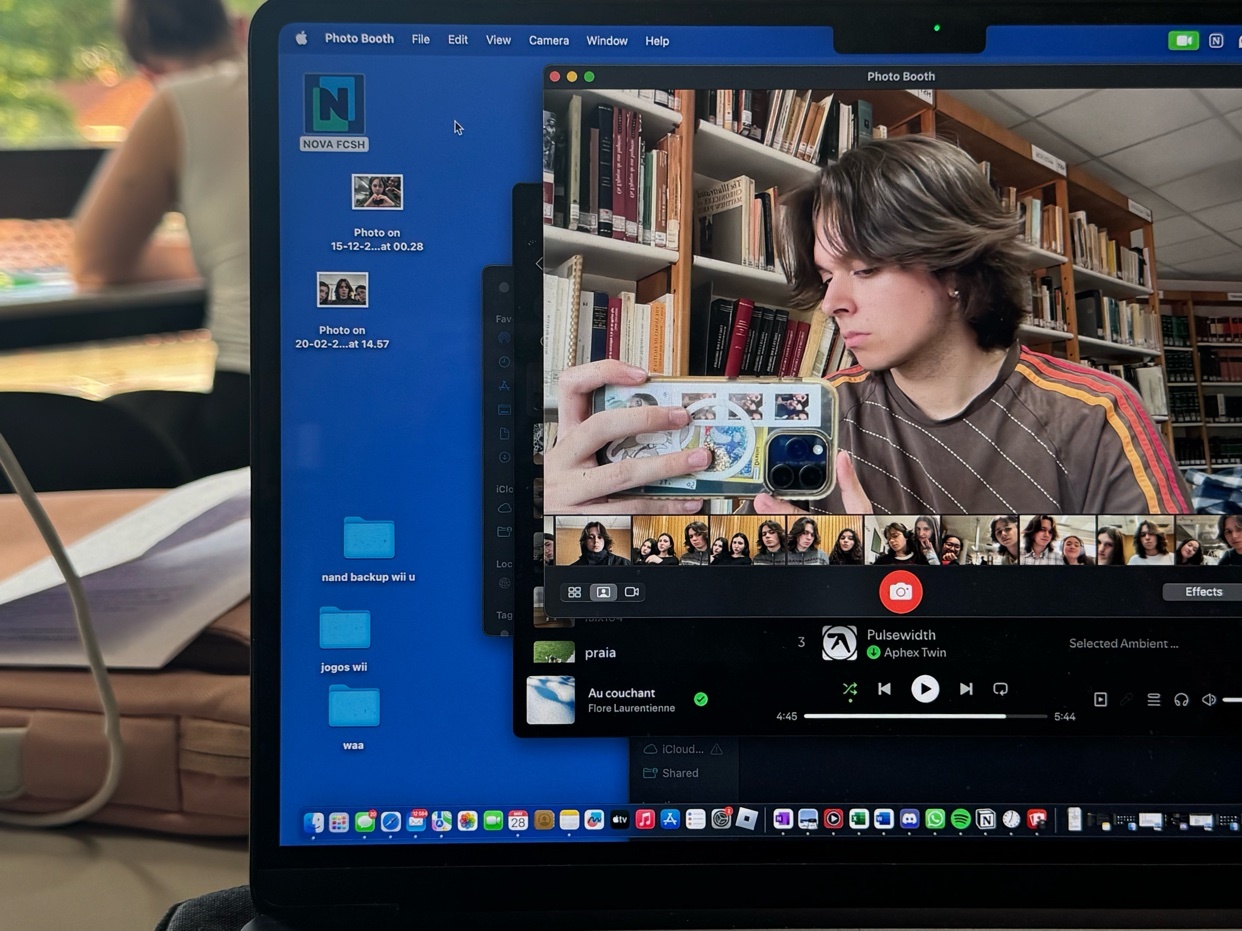Screen dimensions: 1242x931
Task: Select the waa folder on the desktop
Action: point(354,718)
